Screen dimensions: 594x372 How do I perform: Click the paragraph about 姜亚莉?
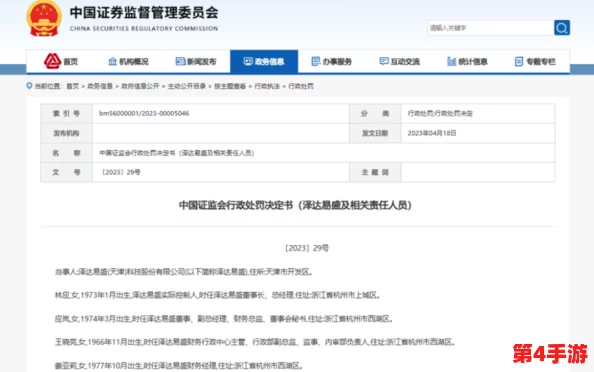[179, 366]
